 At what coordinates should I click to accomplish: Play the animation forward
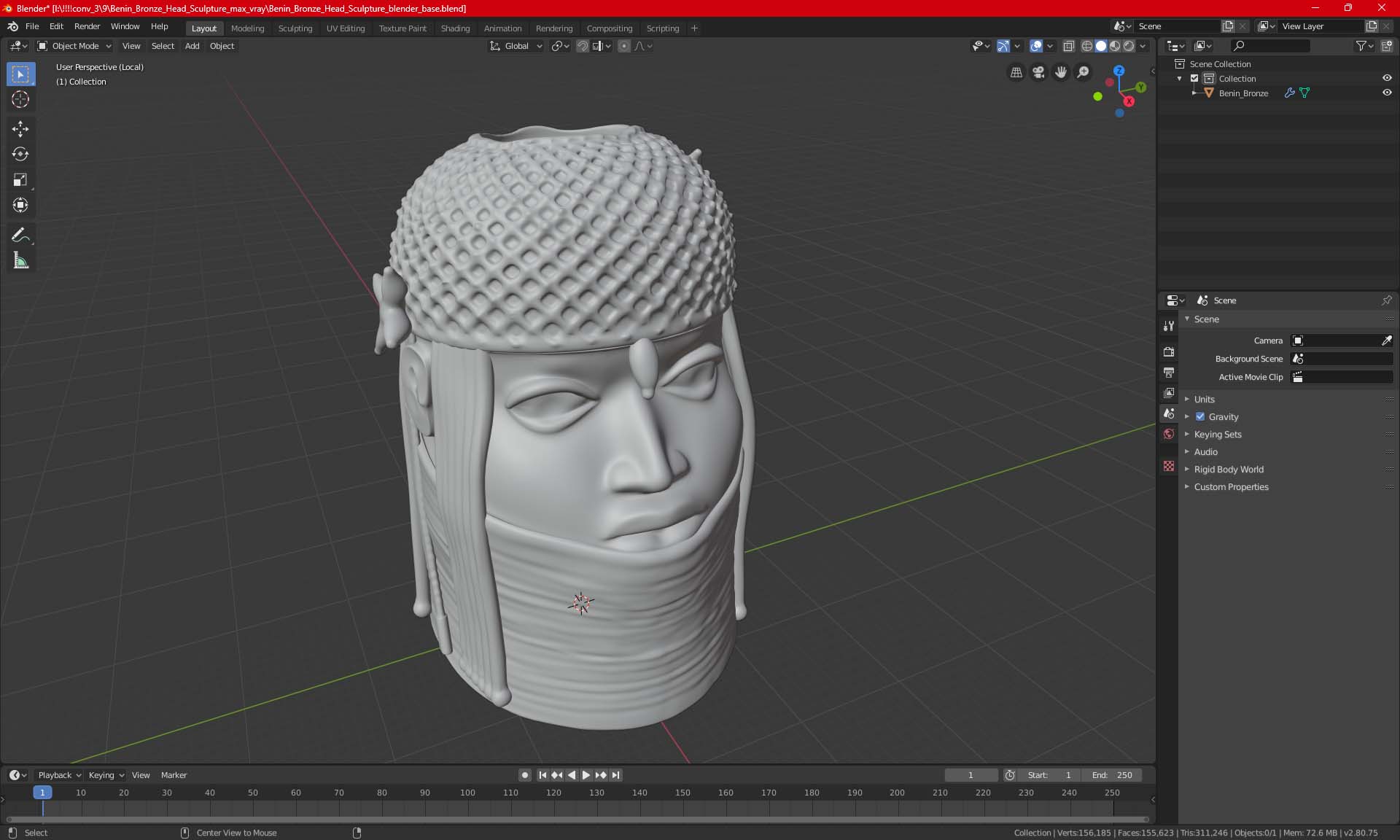tap(586, 775)
